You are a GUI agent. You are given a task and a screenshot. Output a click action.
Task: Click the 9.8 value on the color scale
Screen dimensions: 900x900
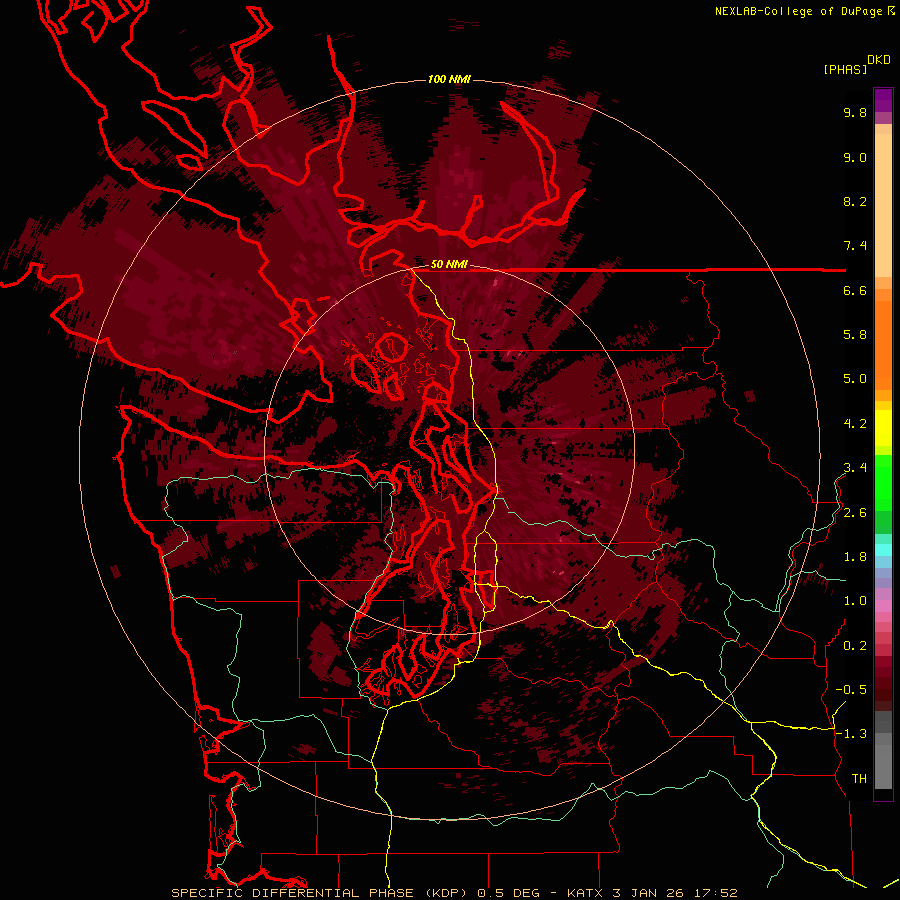click(855, 112)
